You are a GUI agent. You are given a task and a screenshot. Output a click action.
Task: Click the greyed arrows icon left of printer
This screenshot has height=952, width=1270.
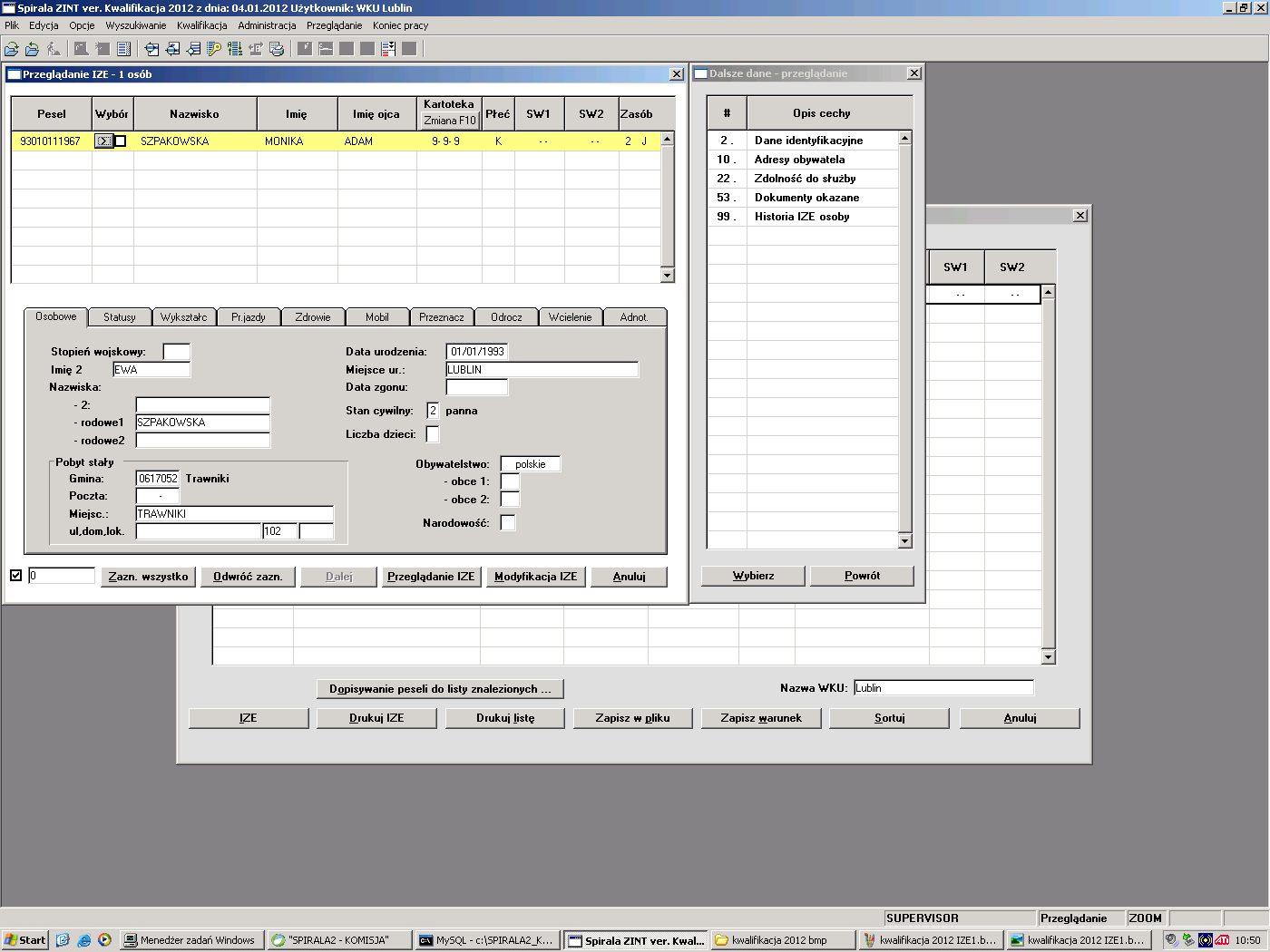coord(256,49)
